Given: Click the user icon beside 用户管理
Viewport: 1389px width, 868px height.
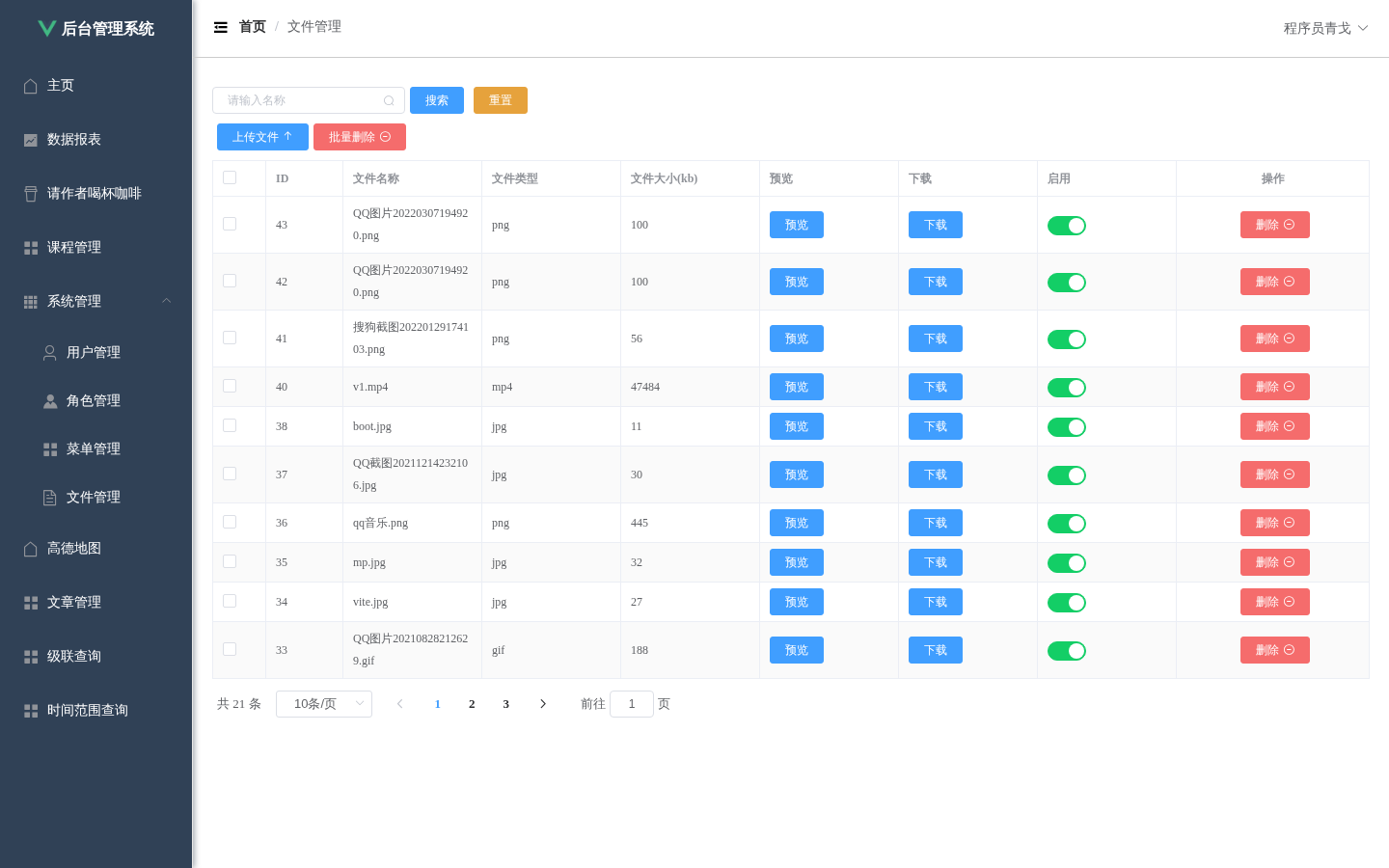Looking at the screenshot, I should click(x=50, y=353).
